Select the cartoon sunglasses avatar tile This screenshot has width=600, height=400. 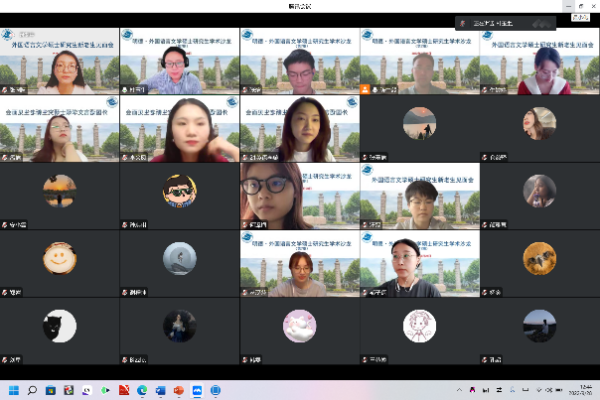click(x=179, y=190)
